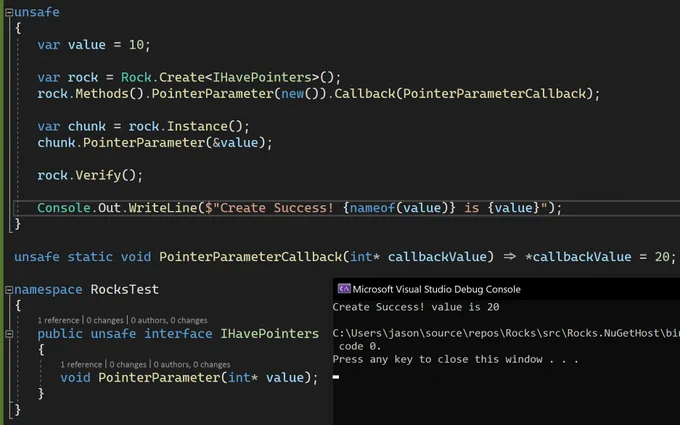Click the 'Create Success! value is 20' console output
The height and width of the screenshot is (425, 680).
tap(416, 307)
